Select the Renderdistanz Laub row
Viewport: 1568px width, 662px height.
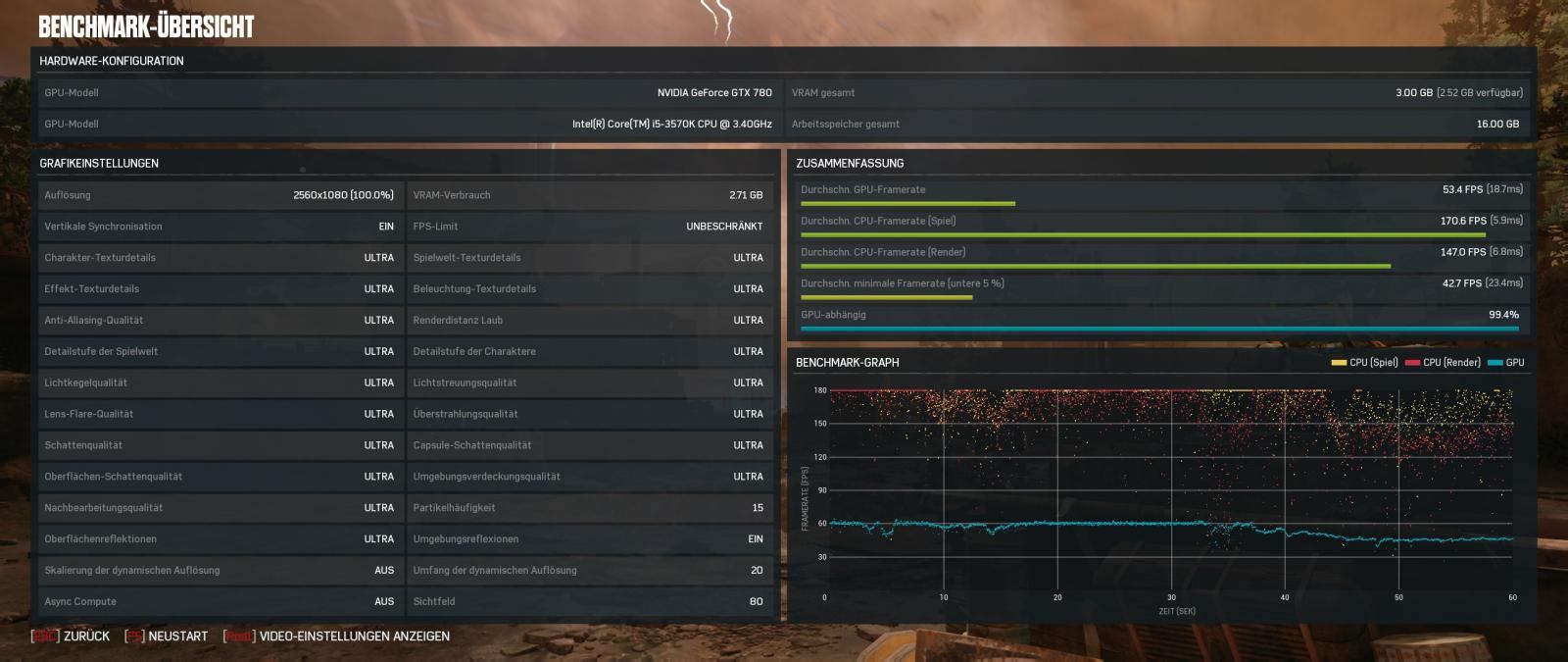[589, 321]
